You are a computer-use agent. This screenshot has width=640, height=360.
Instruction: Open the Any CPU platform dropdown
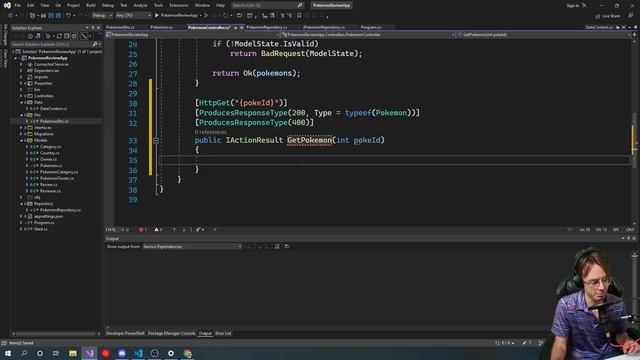133,16
